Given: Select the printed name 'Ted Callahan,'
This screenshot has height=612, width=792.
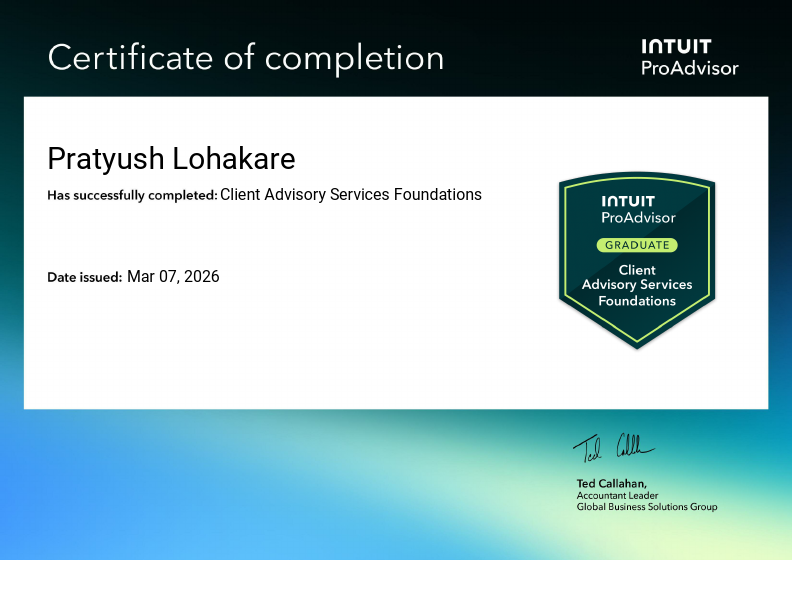Looking at the screenshot, I should 612,483.
